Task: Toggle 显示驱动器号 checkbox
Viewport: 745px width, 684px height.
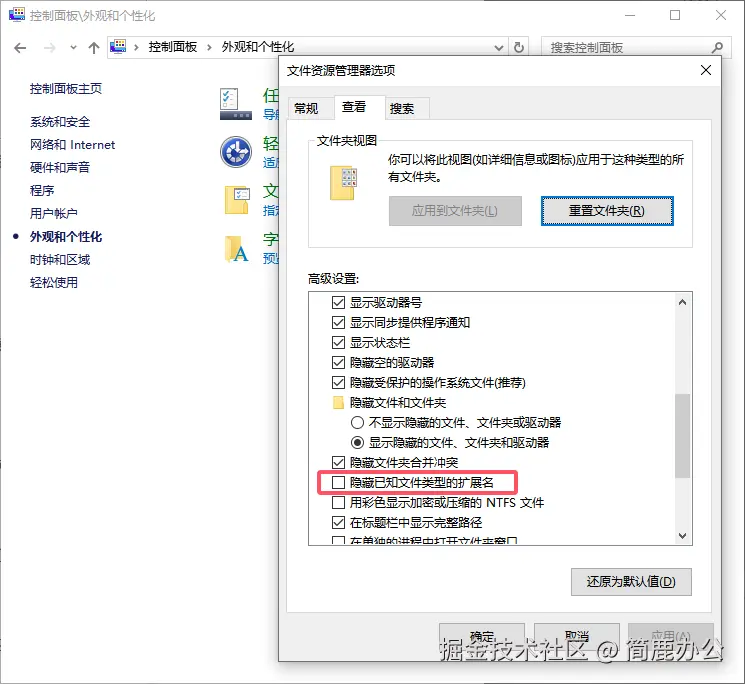Action: tap(338, 303)
